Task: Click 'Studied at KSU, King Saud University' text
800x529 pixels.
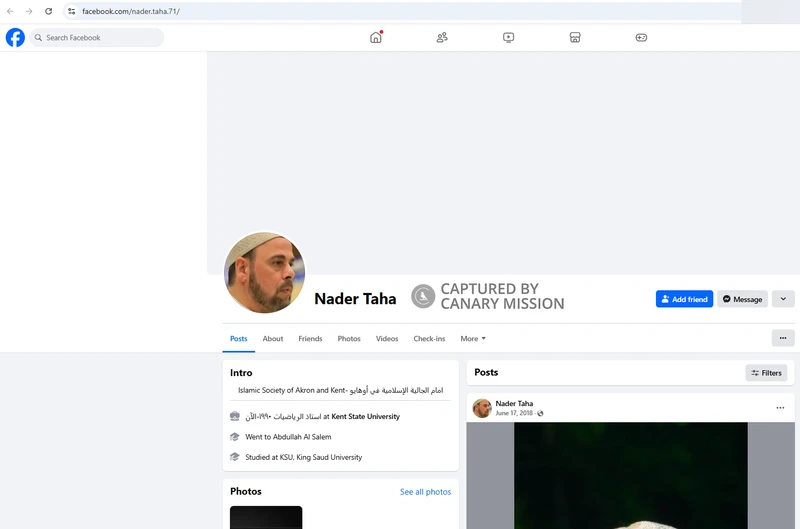Action: pos(304,457)
